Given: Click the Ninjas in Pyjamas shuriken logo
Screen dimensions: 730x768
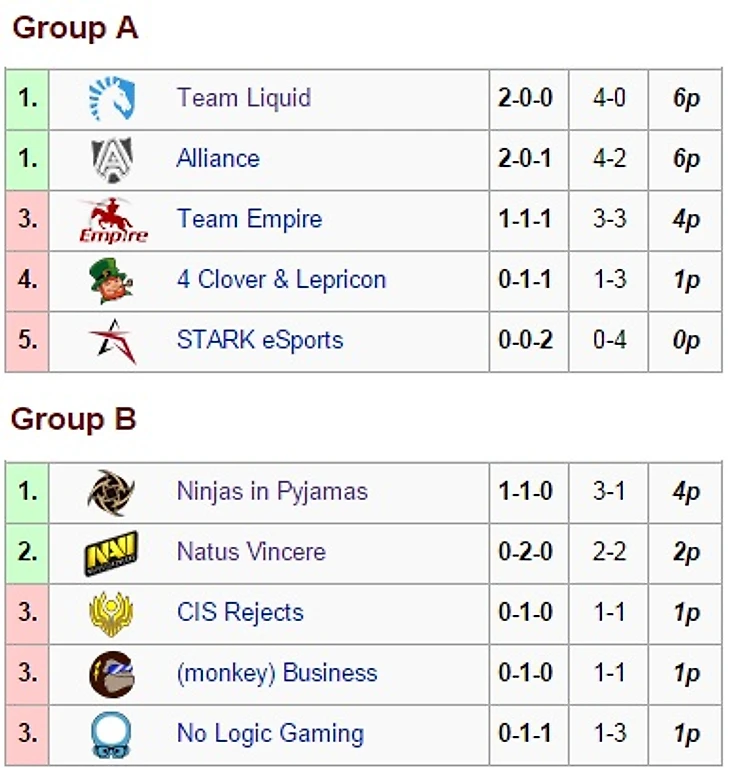Looking at the screenshot, I should (111, 493).
